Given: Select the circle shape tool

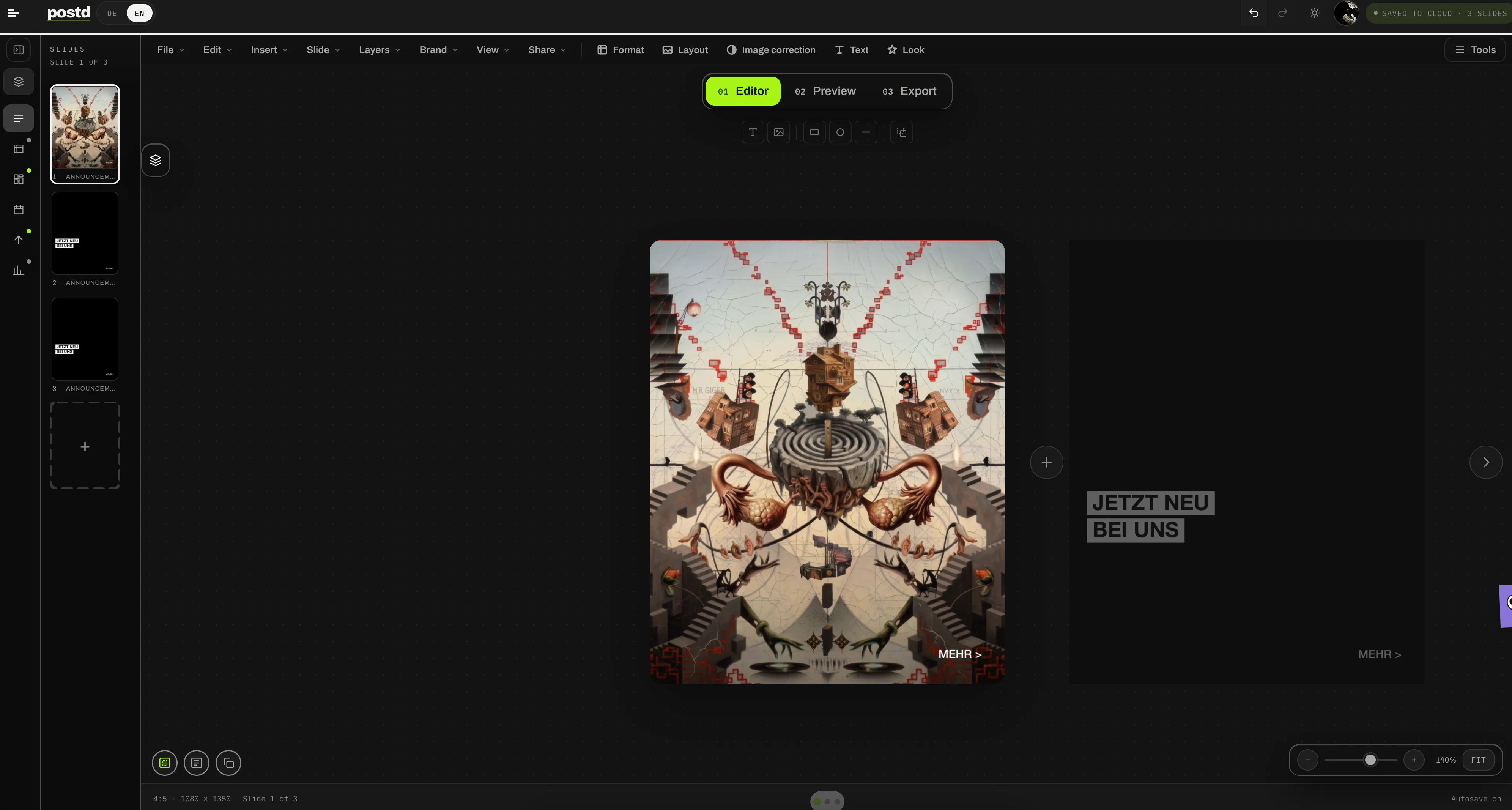Looking at the screenshot, I should (x=840, y=132).
